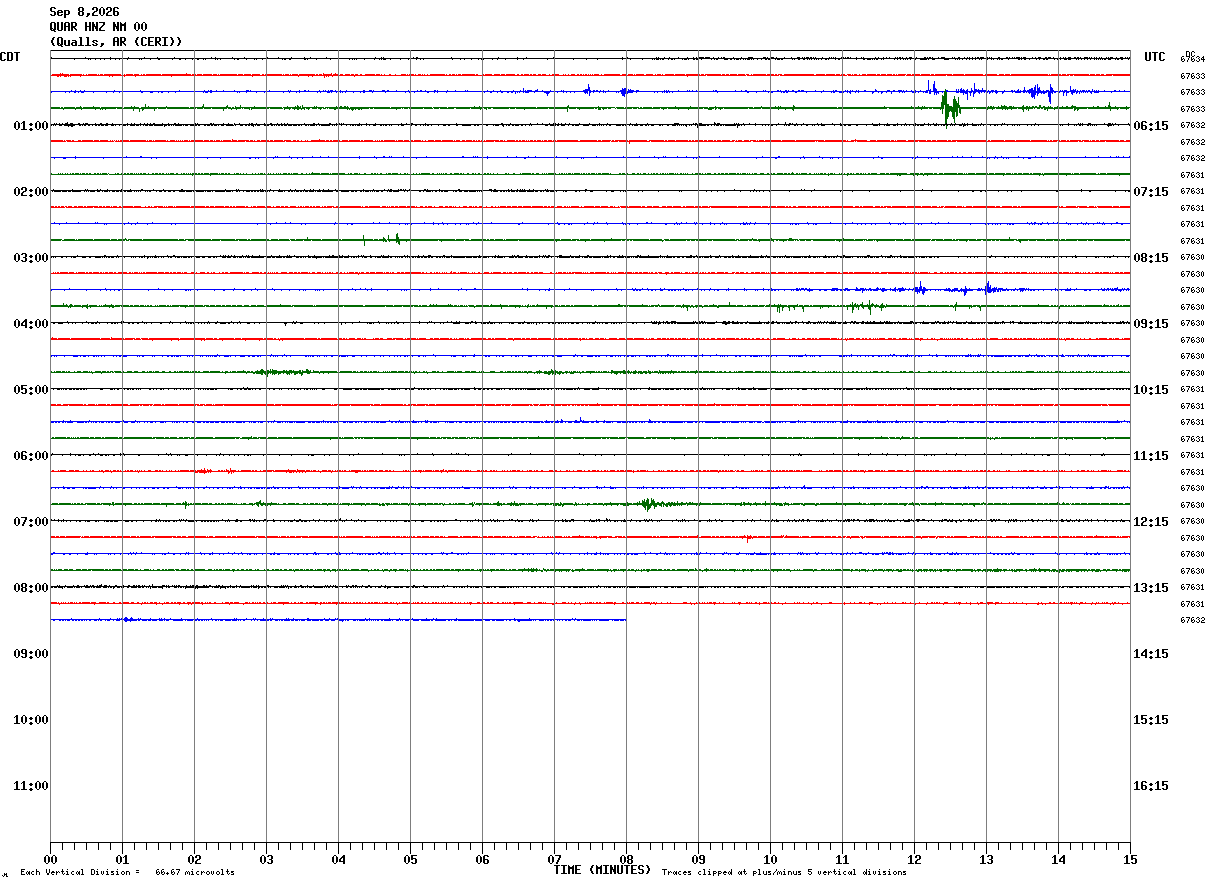This screenshot has width=1210, height=886.
Task: Click the (Qualls, AR (CERI)) location text
Action: (116, 42)
